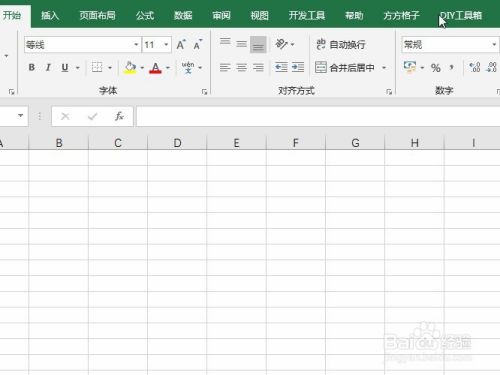Apply accounting number format icon

pyautogui.click(x=410, y=67)
